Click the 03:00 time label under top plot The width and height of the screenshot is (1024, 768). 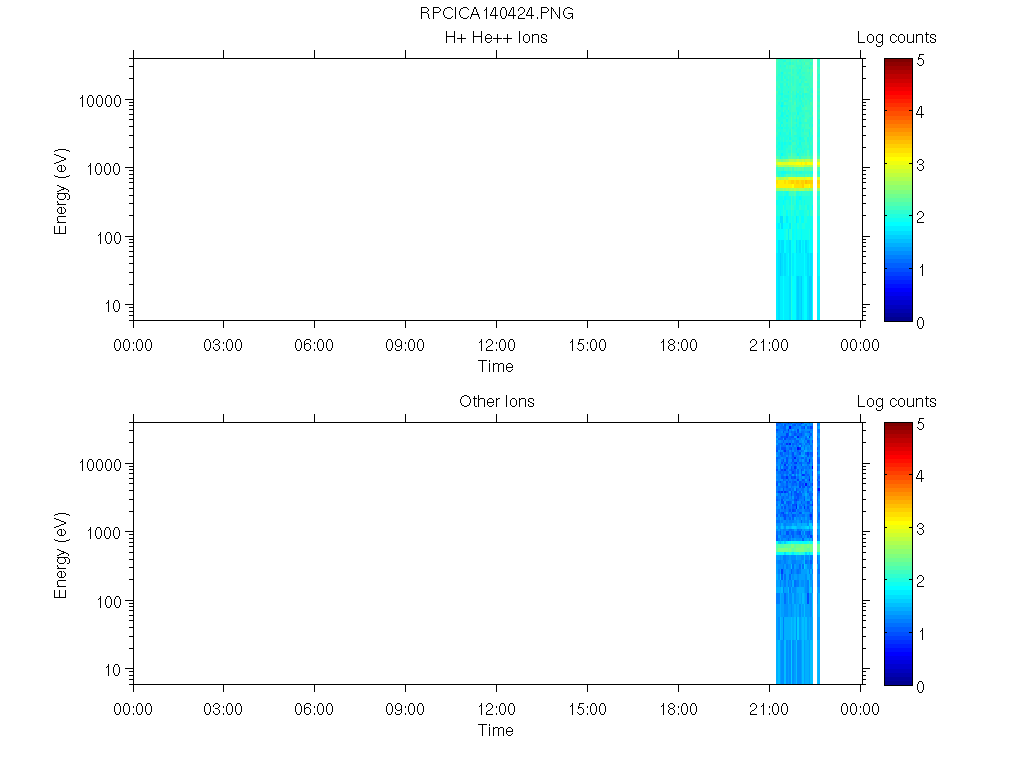pyautogui.click(x=223, y=345)
